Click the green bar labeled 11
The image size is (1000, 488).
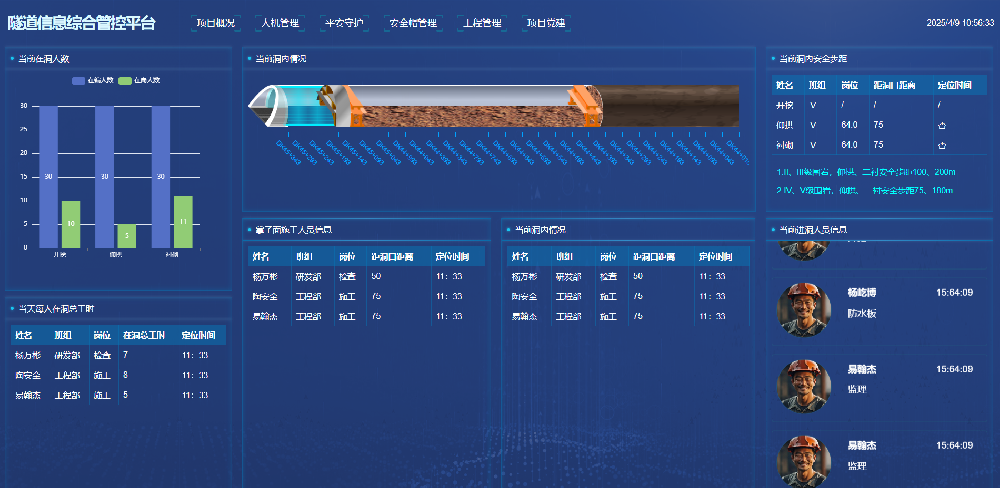pyautogui.click(x=183, y=221)
